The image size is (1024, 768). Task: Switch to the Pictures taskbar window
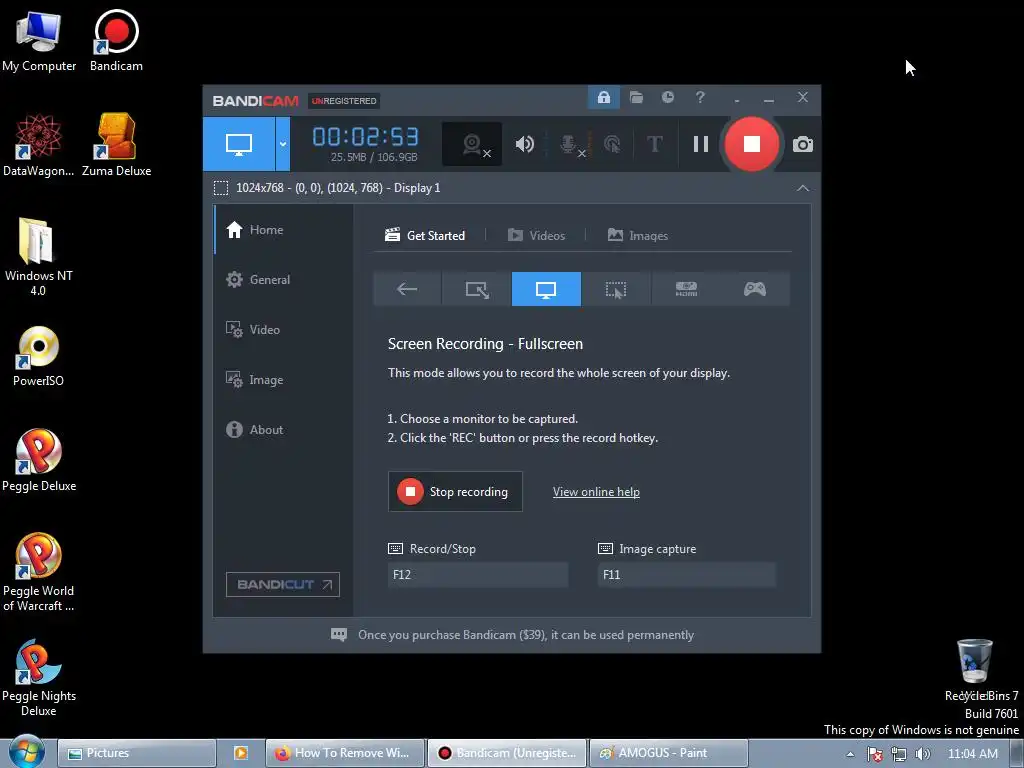(136, 753)
